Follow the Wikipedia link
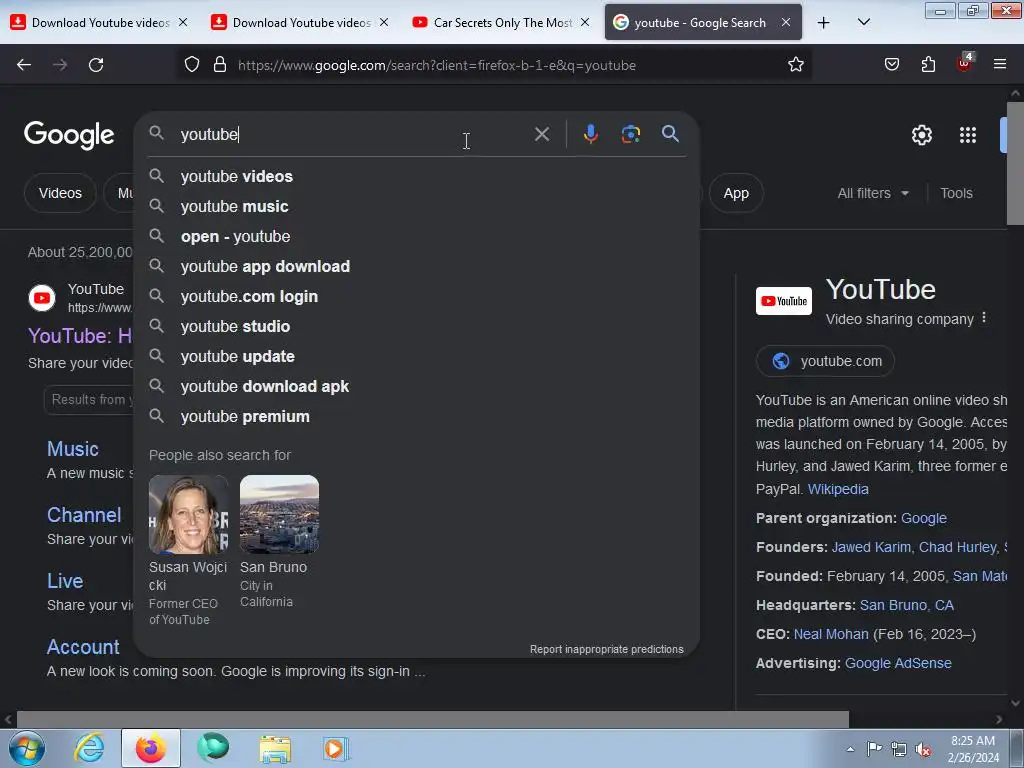Viewport: 1024px width, 768px height. 838,489
